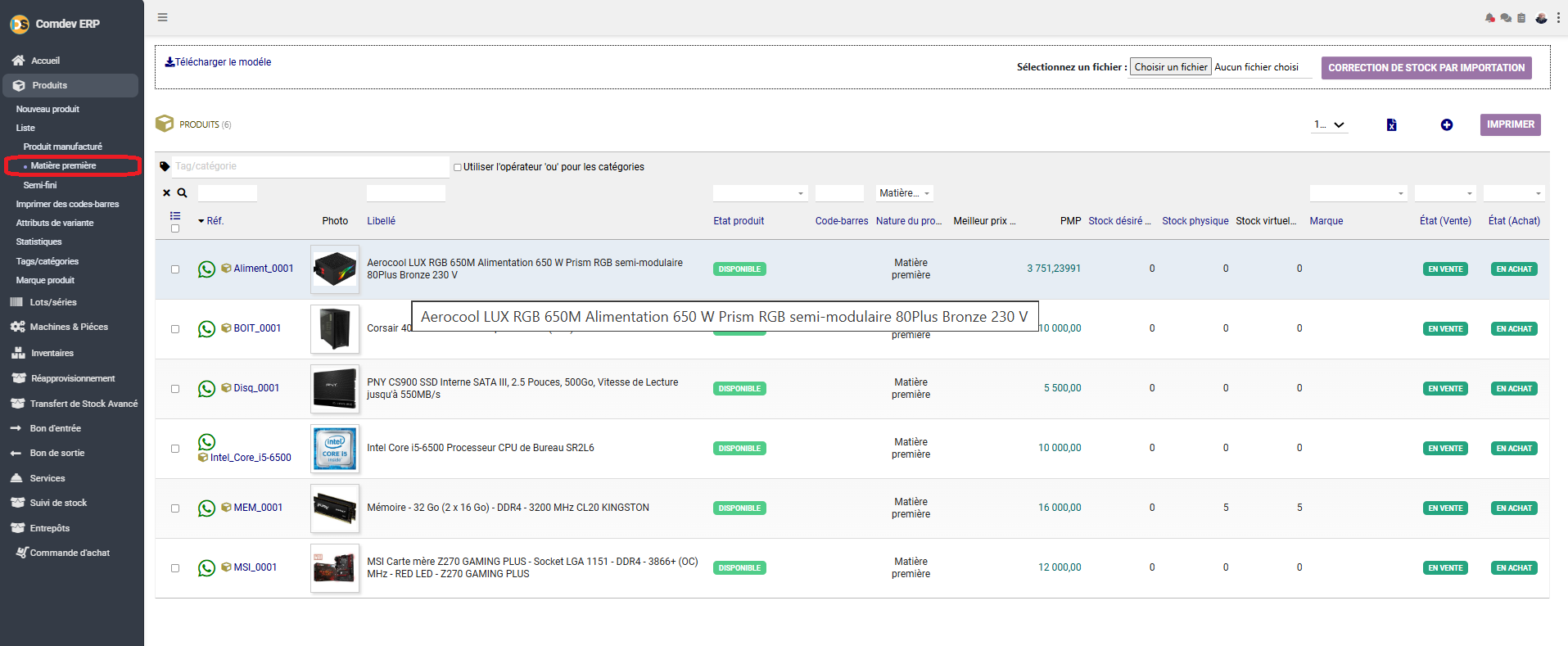Select the Aliment_0001 row checkbox
This screenshot has height=646, width=1568.
175,269
